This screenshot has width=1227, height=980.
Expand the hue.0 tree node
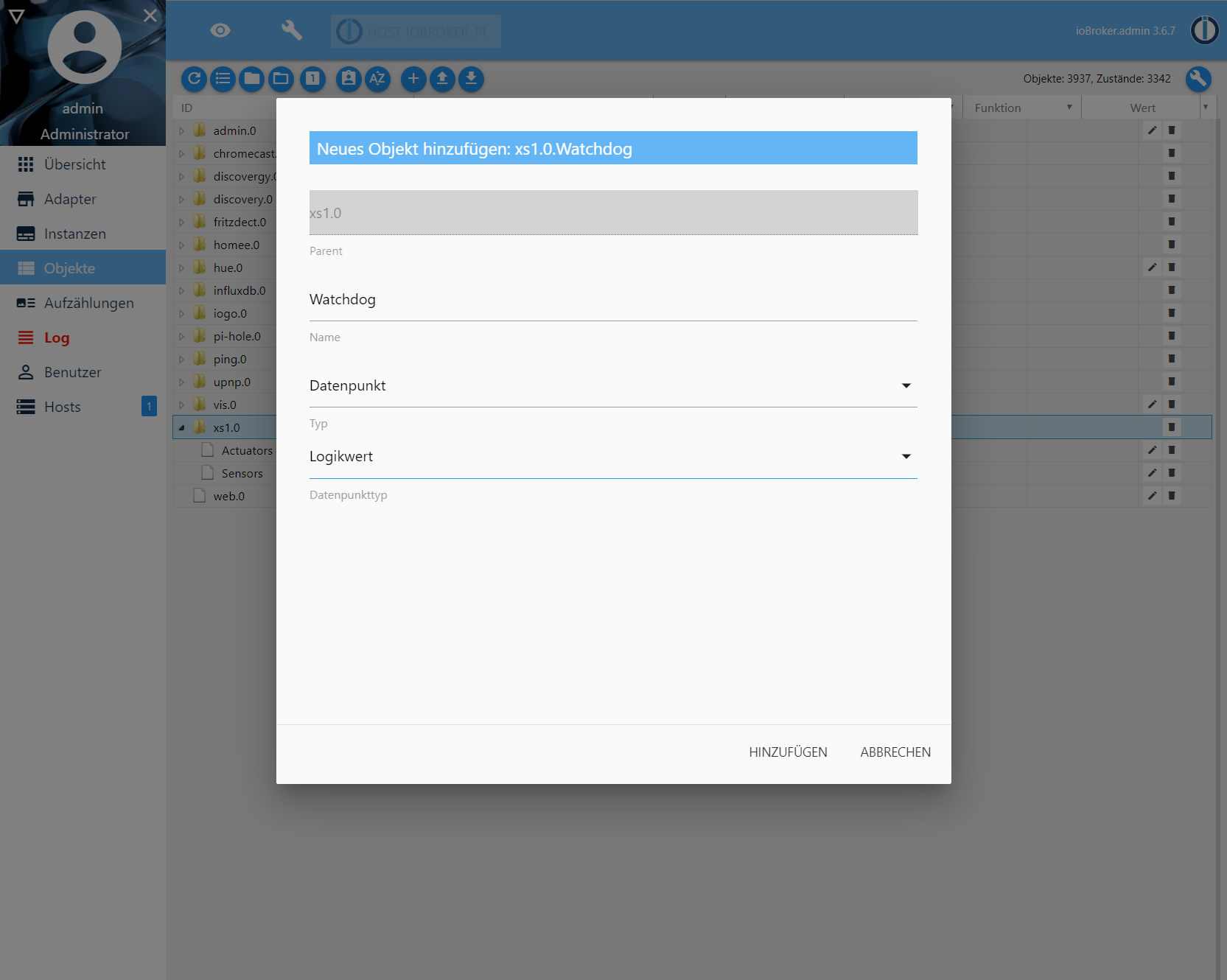(181, 268)
